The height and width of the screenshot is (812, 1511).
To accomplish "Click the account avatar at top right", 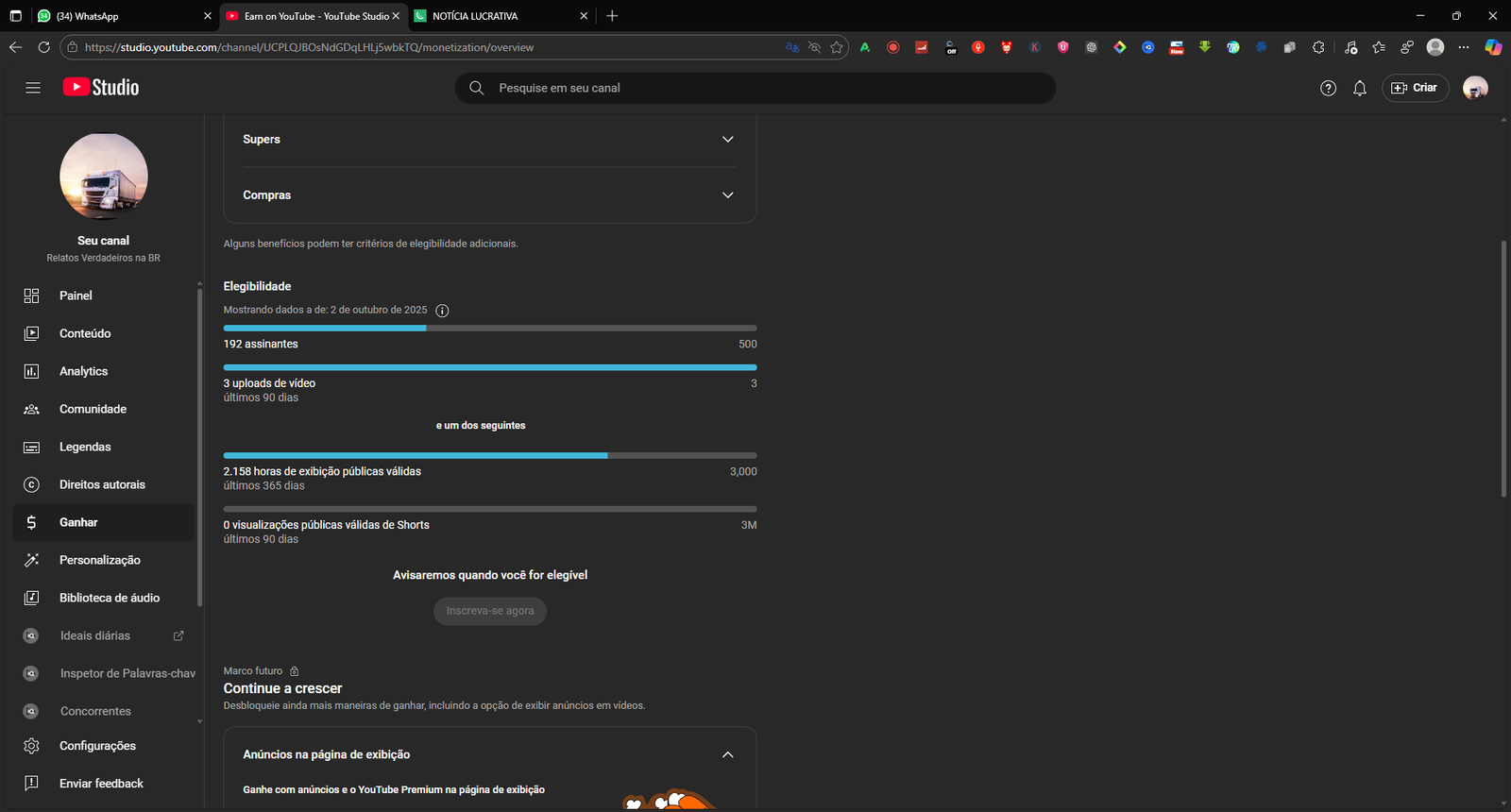I will point(1474,88).
